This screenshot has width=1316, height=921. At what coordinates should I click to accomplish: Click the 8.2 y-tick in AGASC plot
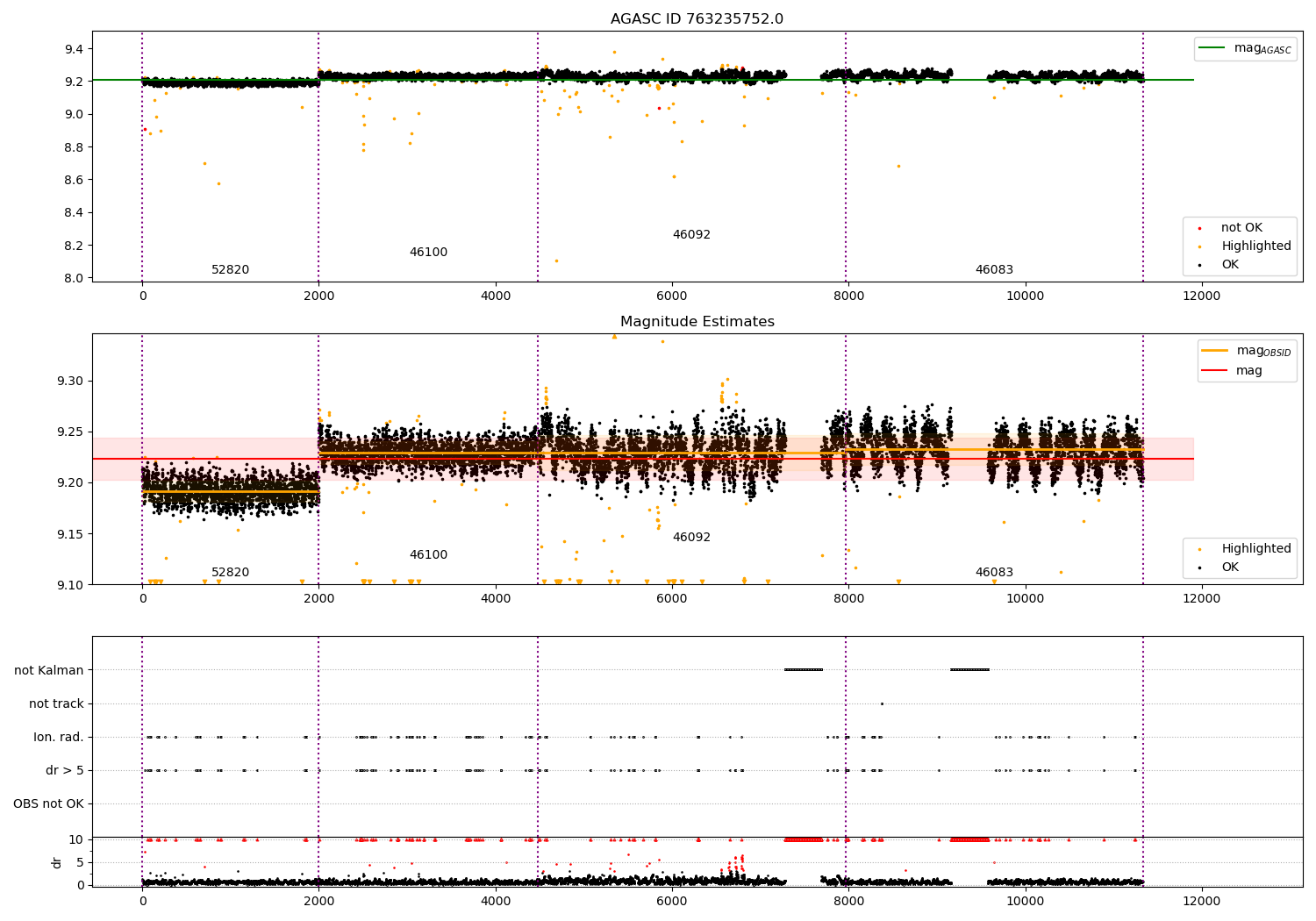[74, 246]
